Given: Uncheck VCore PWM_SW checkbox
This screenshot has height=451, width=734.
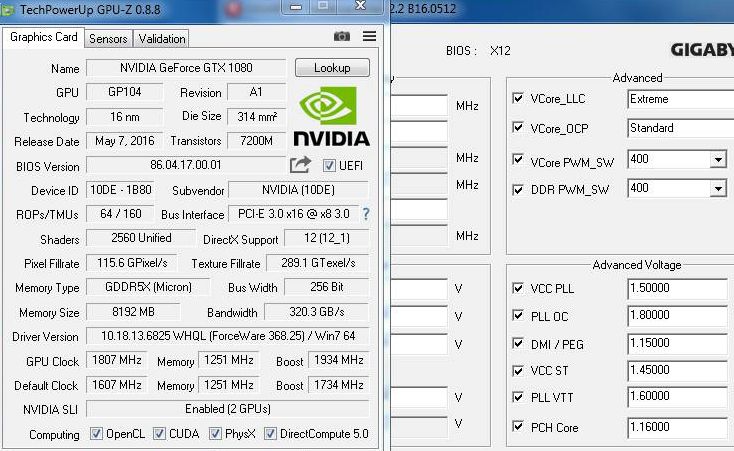Looking at the screenshot, I should pyautogui.click(x=518, y=160).
